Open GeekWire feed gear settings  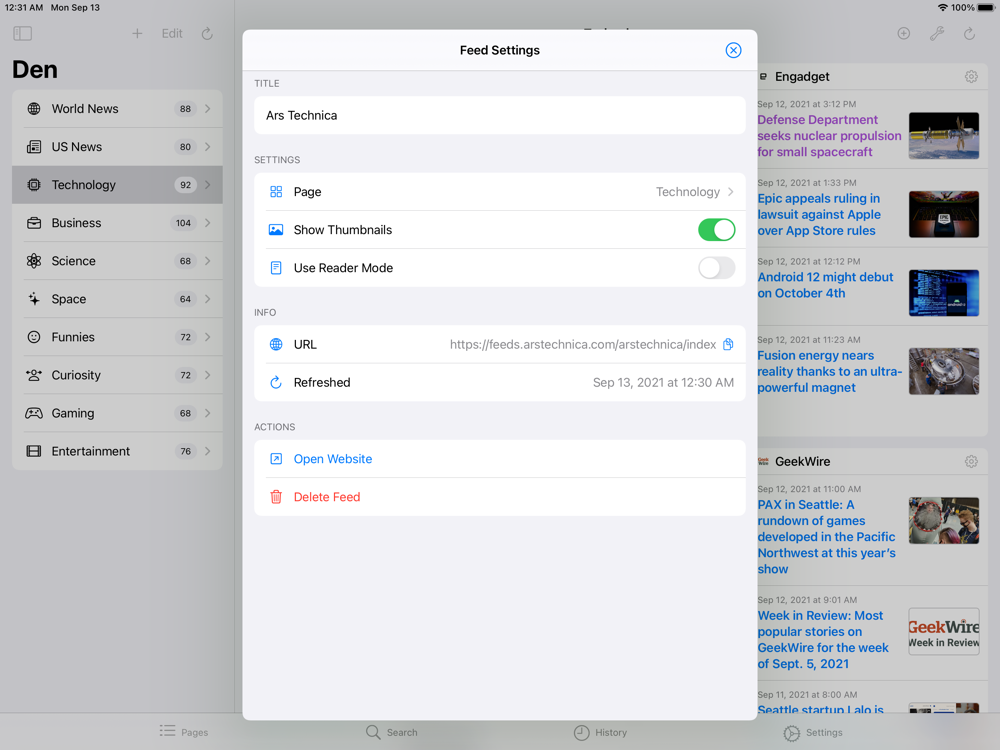pyautogui.click(x=971, y=461)
